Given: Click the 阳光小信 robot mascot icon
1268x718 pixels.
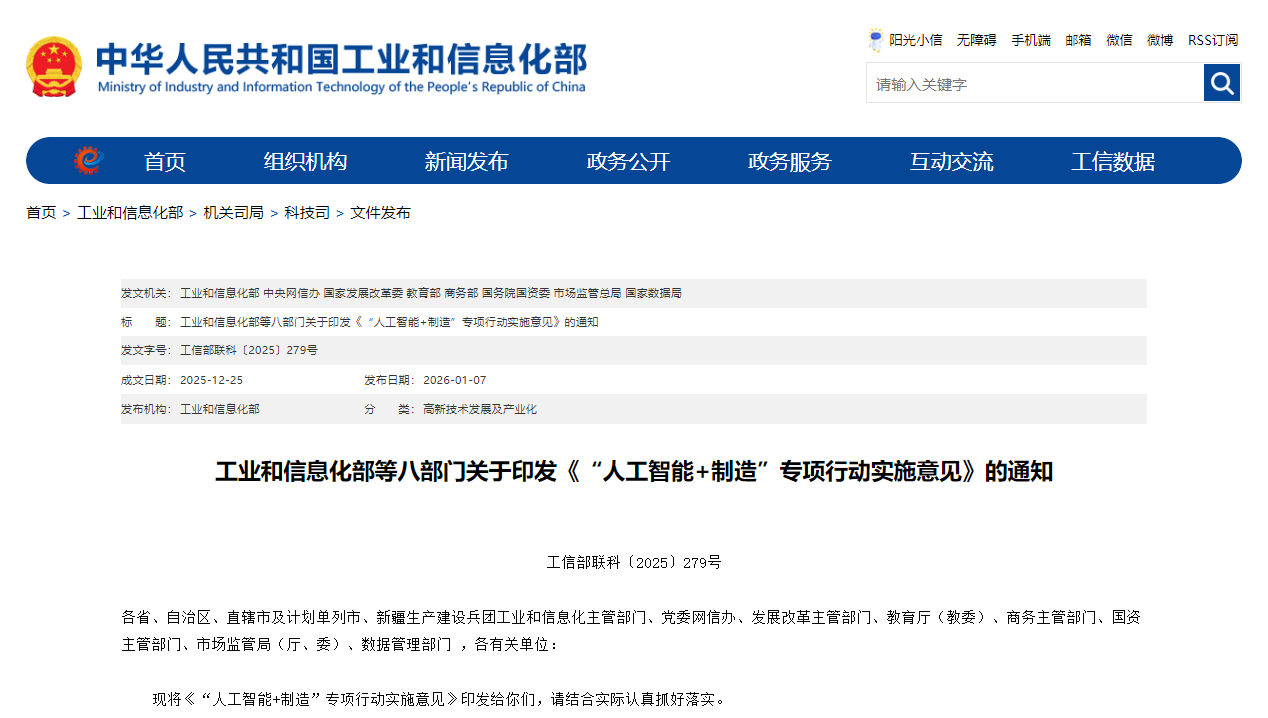Looking at the screenshot, I should (876, 40).
